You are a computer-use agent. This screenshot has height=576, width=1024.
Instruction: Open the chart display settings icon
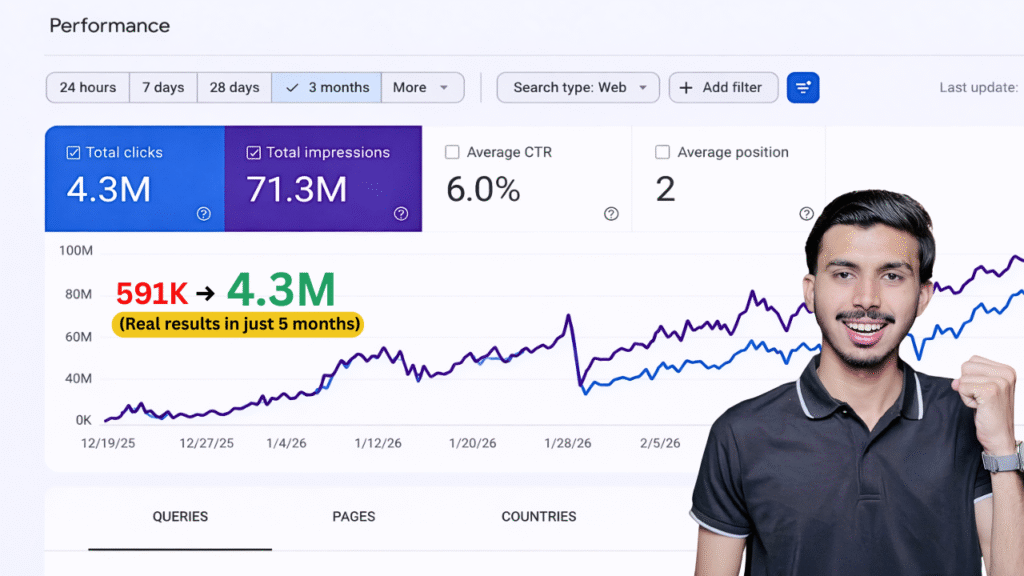tap(803, 87)
